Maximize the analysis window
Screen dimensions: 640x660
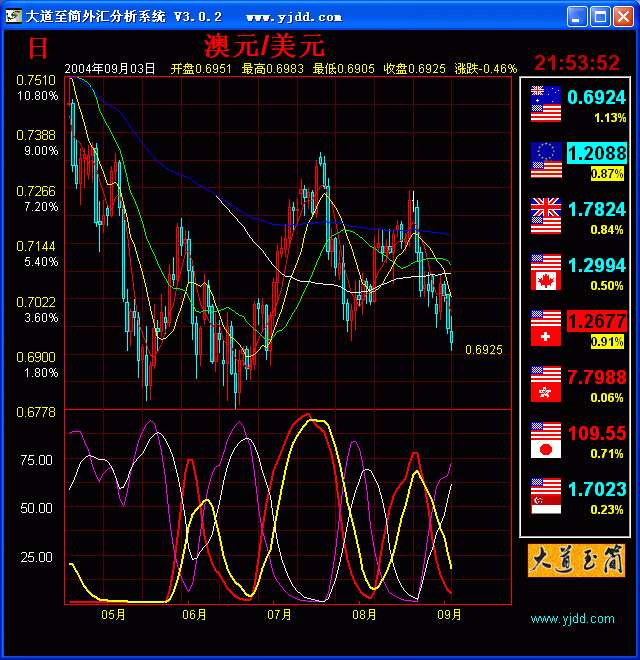click(600, 17)
